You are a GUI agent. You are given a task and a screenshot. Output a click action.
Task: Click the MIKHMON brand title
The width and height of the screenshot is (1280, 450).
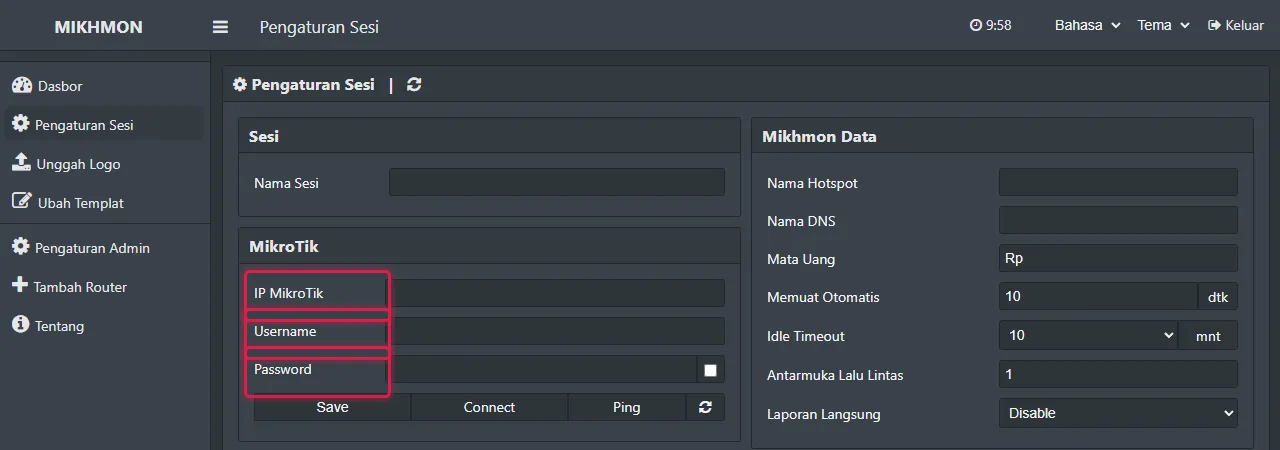click(x=98, y=27)
